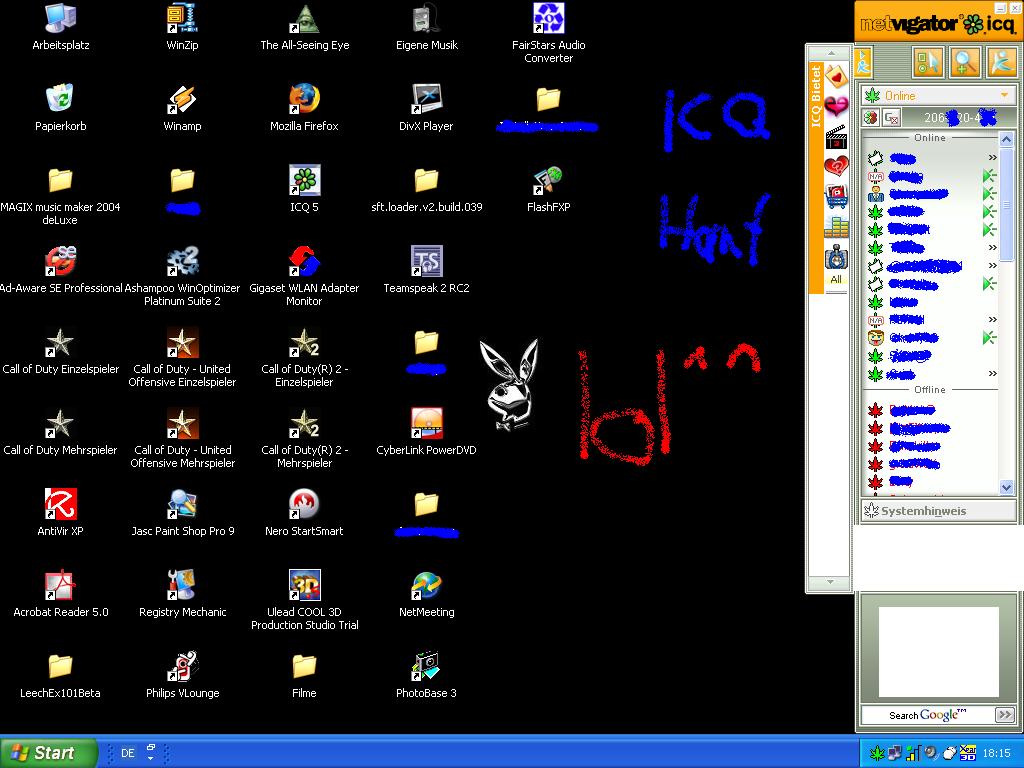Click the Xear 3D tray icon
This screenshot has width=1024, height=768.
pyautogui.click(x=968, y=754)
